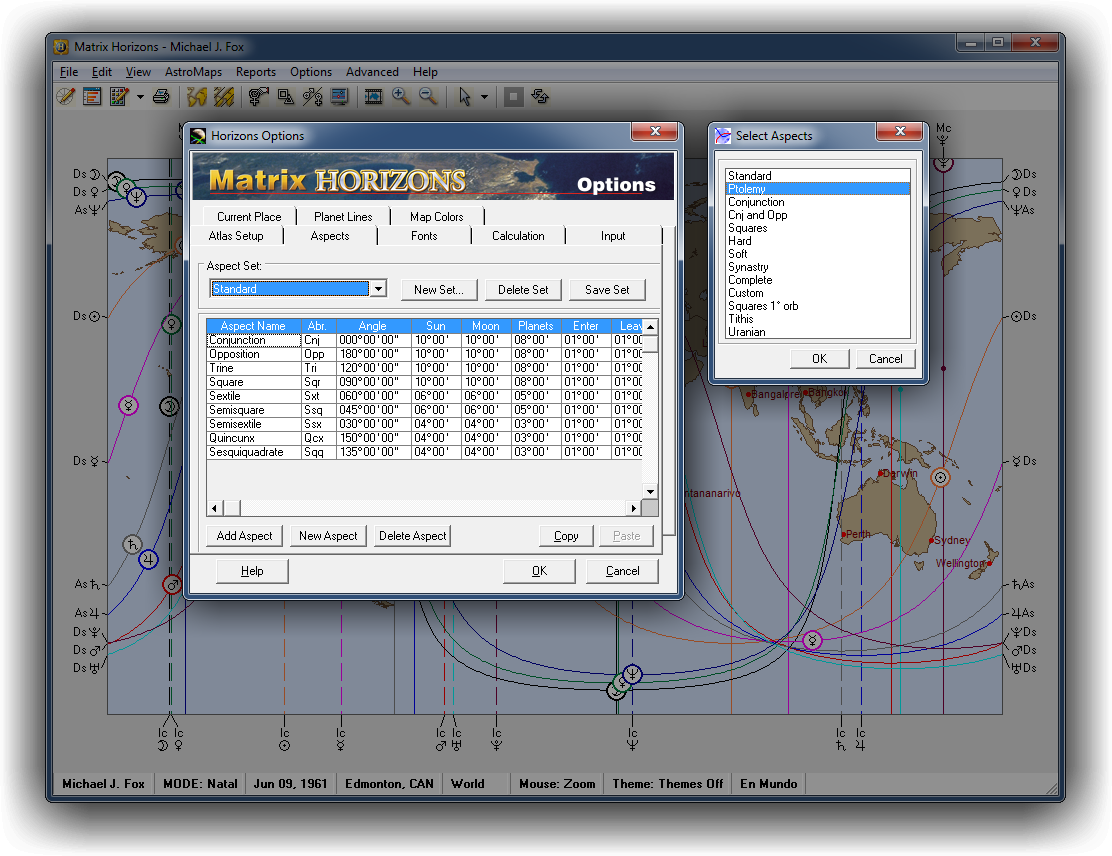Open the Help menu in menu bar
The width and height of the screenshot is (1112, 856).
(x=426, y=72)
